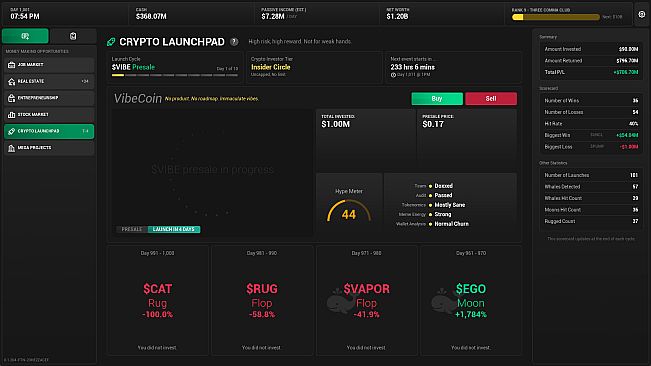The image size is (651, 366).
Task: Click the Audit Passed status dot
Action: (x=431, y=195)
